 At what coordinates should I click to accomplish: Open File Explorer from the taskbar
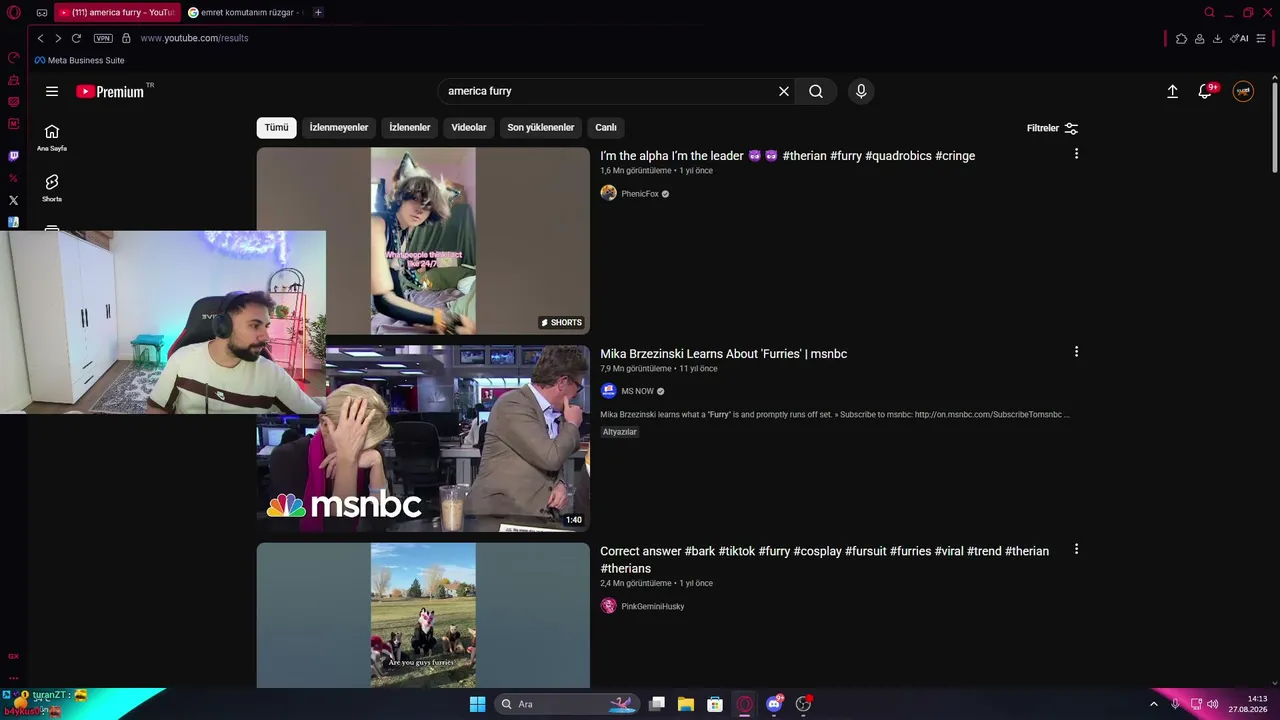pos(686,704)
